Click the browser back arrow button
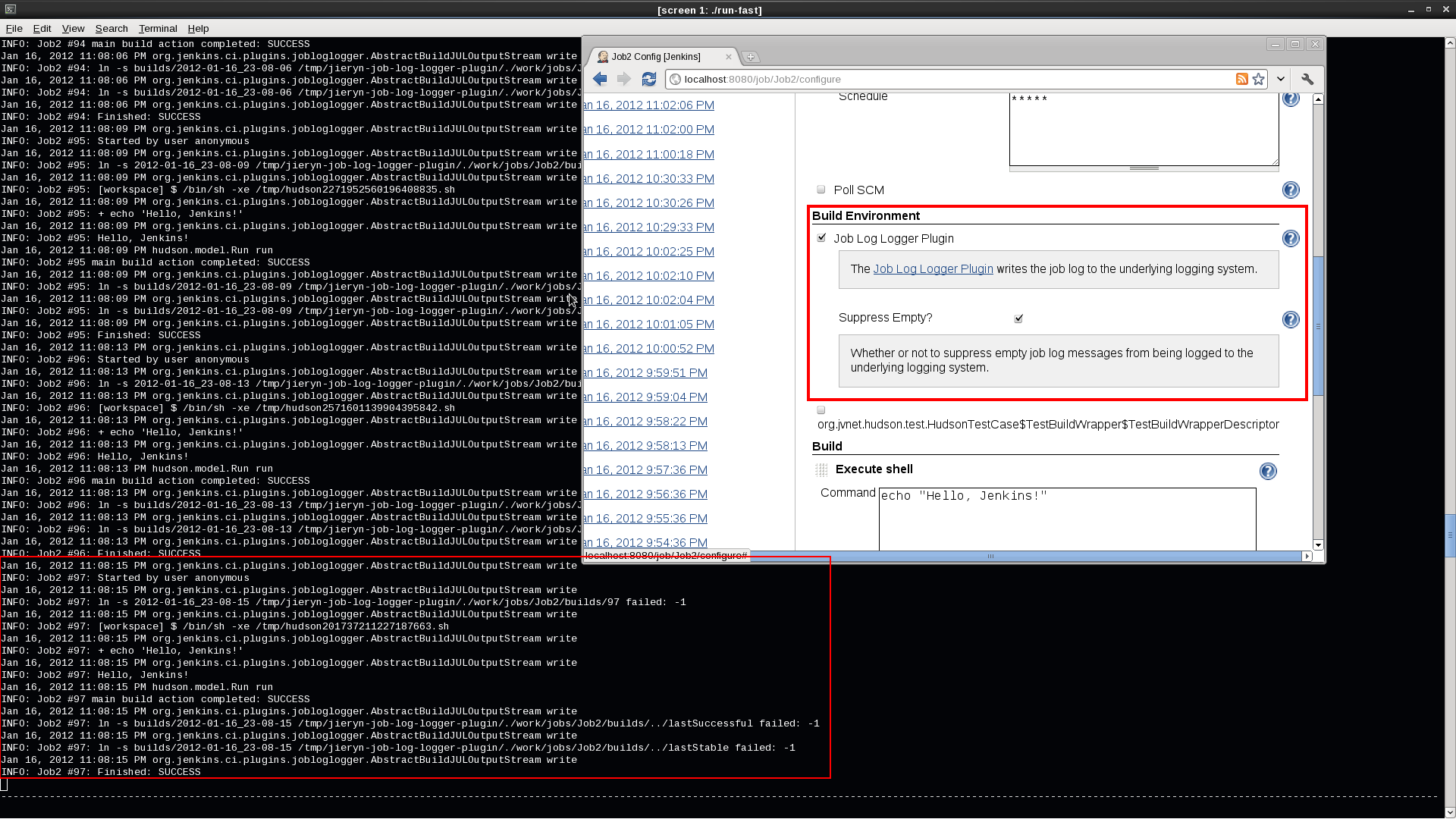 pos(600,79)
